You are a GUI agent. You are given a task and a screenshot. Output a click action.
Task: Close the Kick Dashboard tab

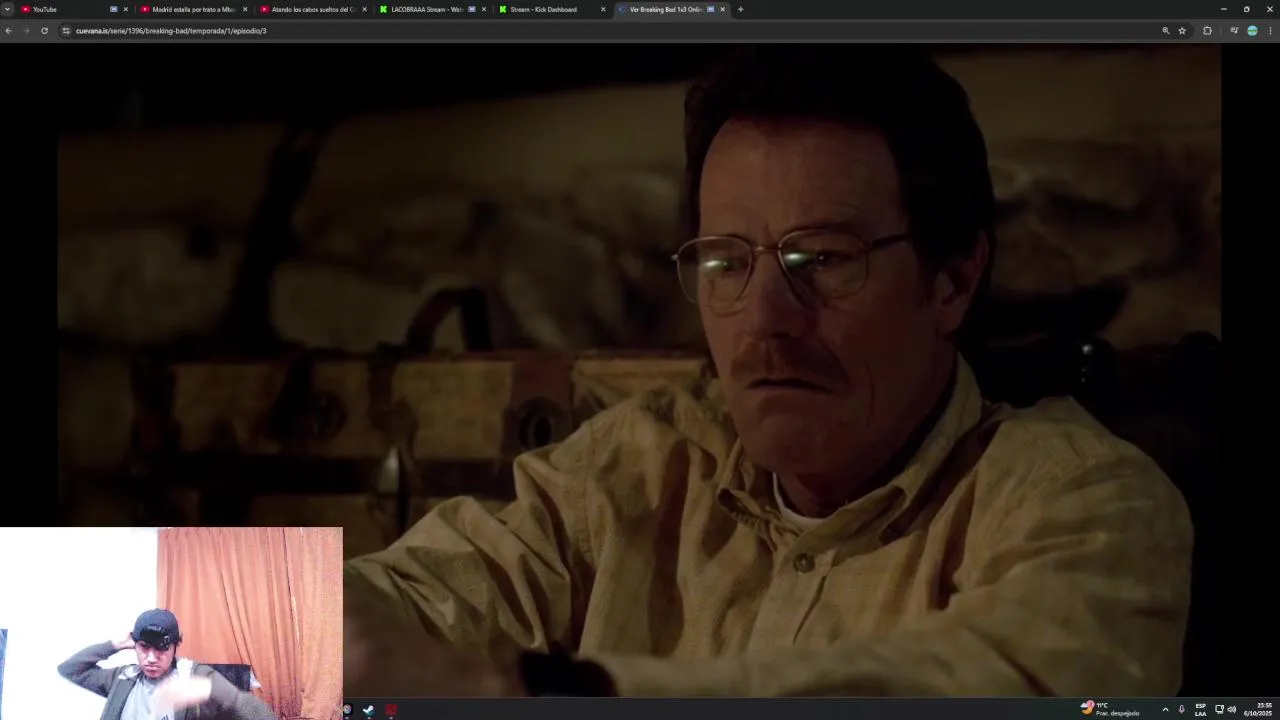pyautogui.click(x=603, y=9)
